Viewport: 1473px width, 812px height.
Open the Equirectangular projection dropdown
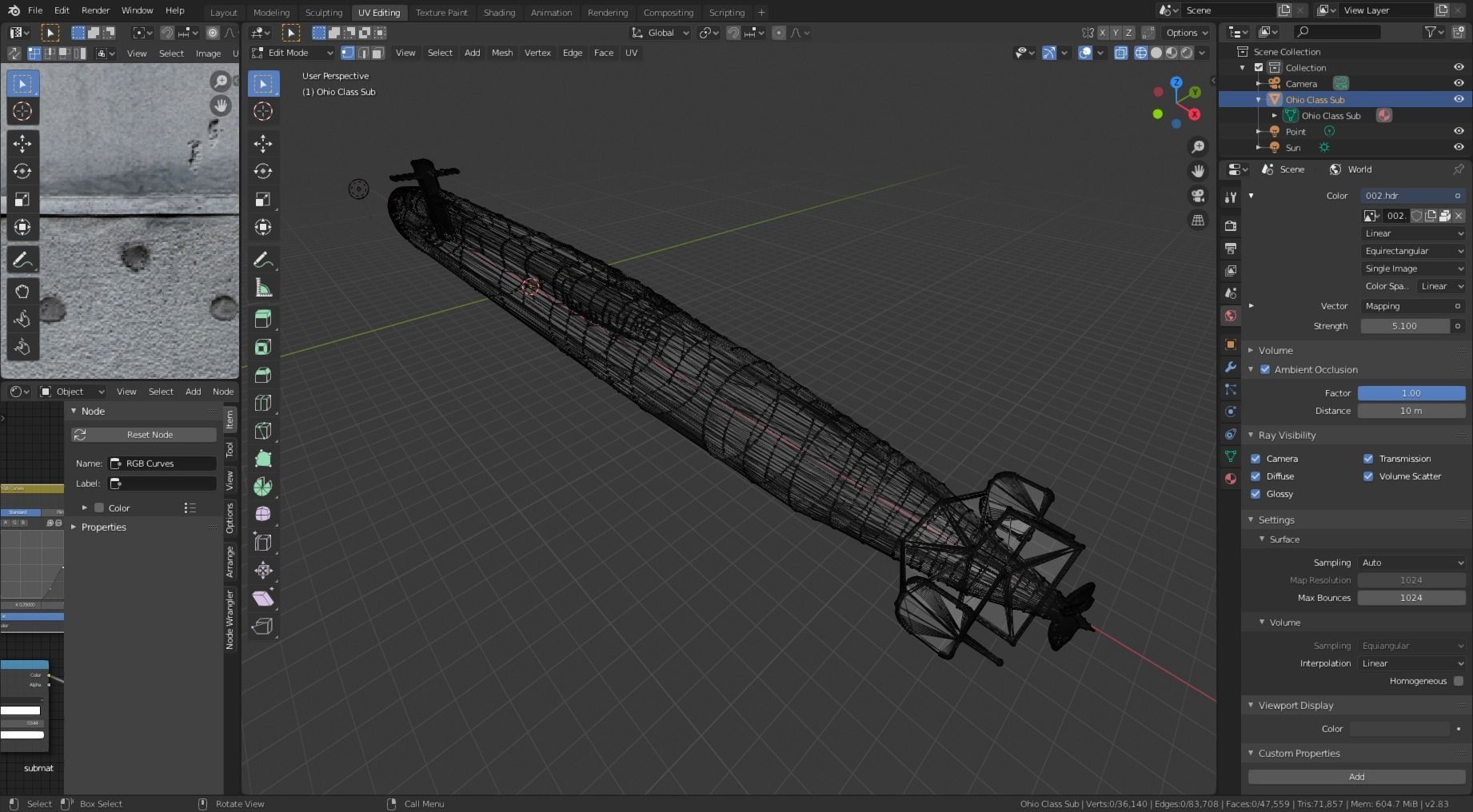pyautogui.click(x=1413, y=251)
